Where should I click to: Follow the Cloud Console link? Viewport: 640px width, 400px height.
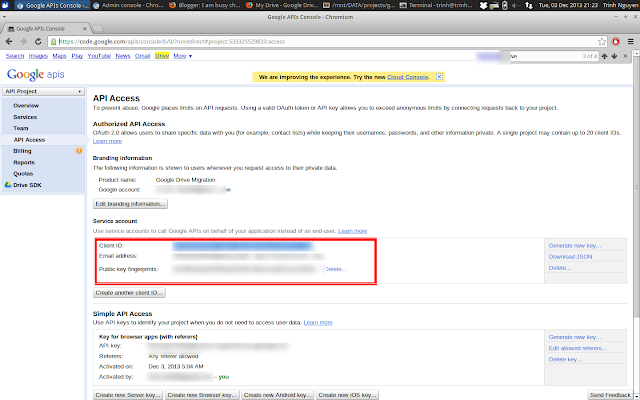click(408, 77)
